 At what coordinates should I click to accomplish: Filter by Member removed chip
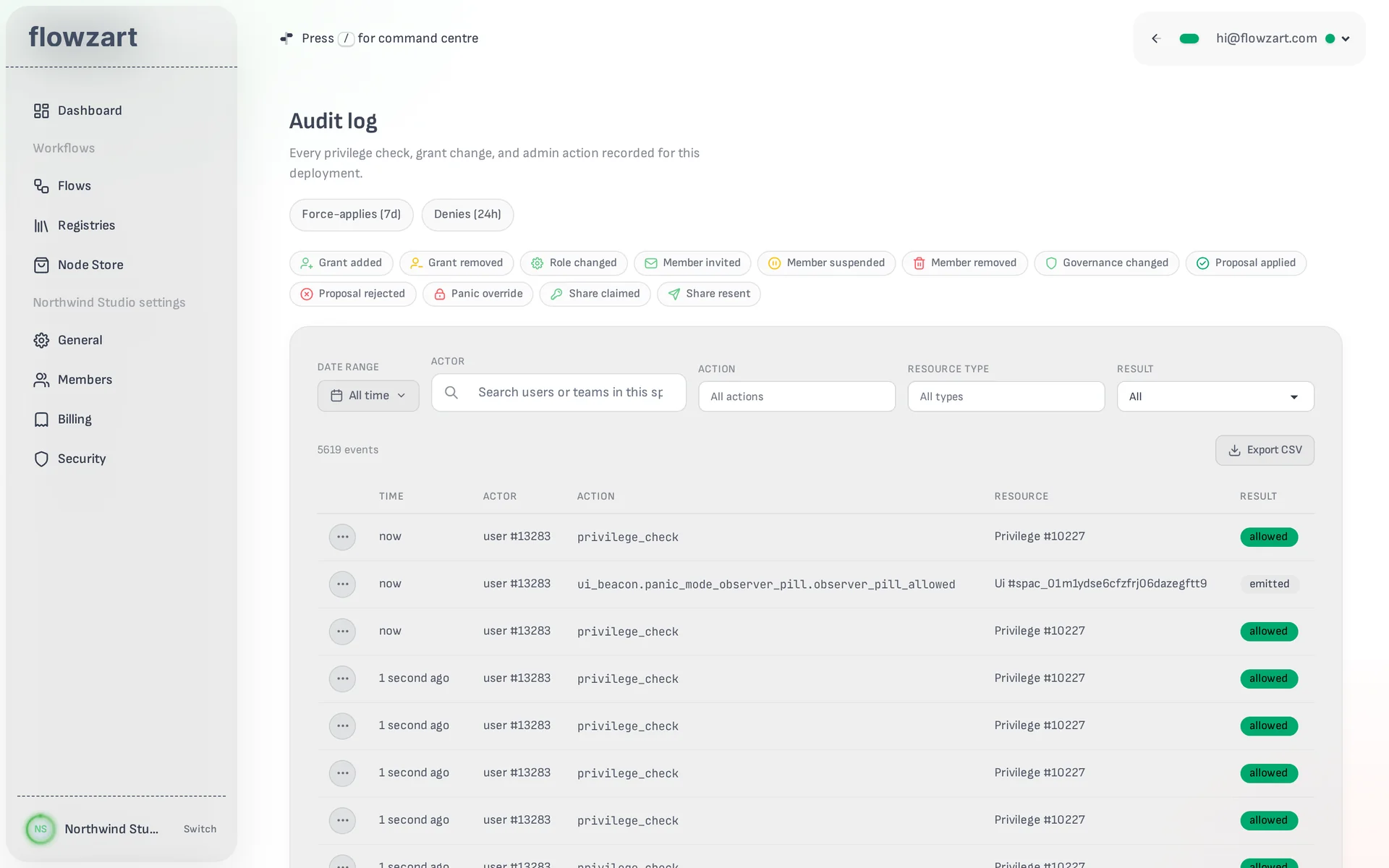point(964,263)
